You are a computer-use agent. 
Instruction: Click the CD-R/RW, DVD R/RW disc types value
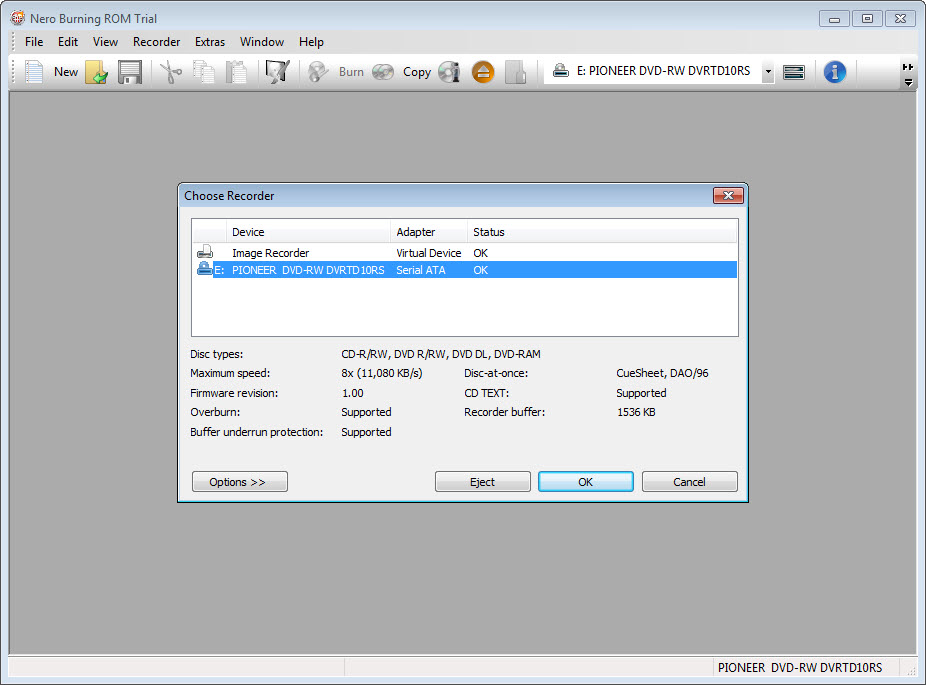pyautogui.click(x=441, y=354)
